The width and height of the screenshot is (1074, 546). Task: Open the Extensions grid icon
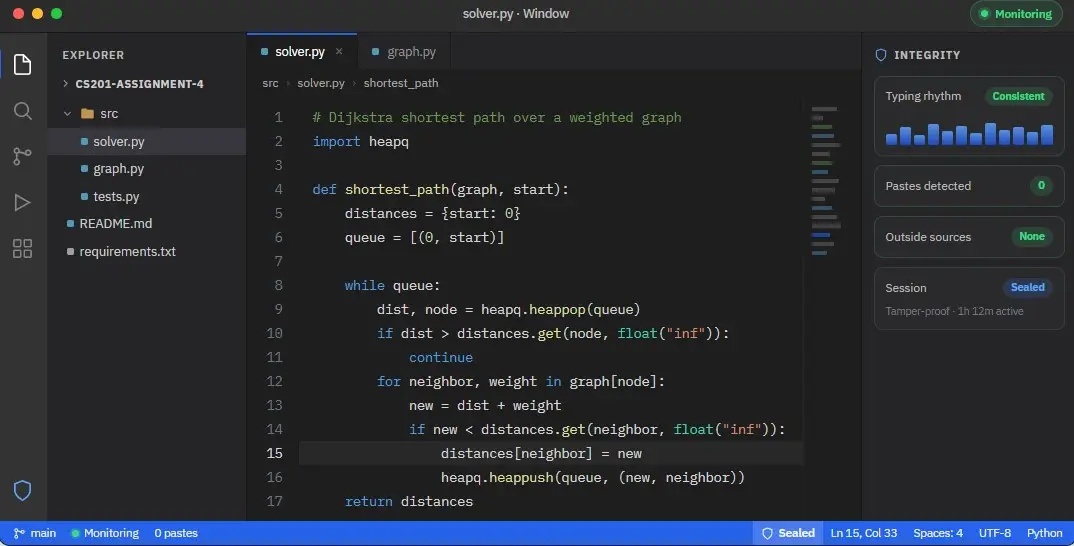[23, 248]
